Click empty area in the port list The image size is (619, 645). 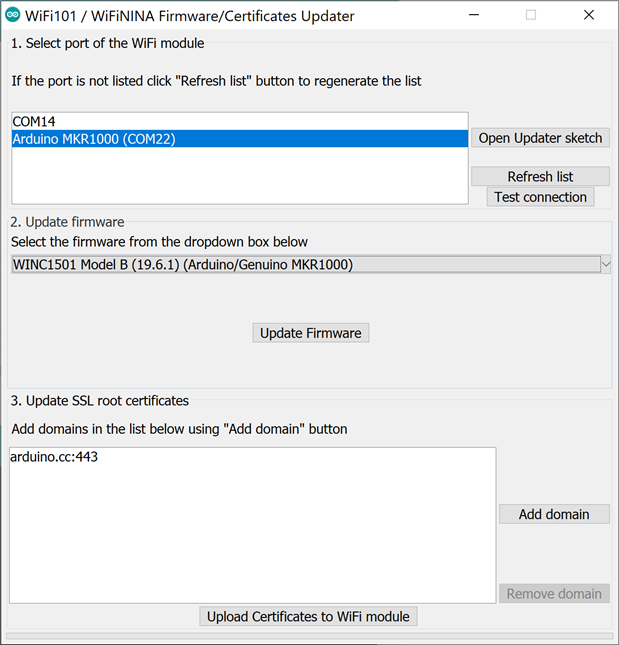point(240,175)
